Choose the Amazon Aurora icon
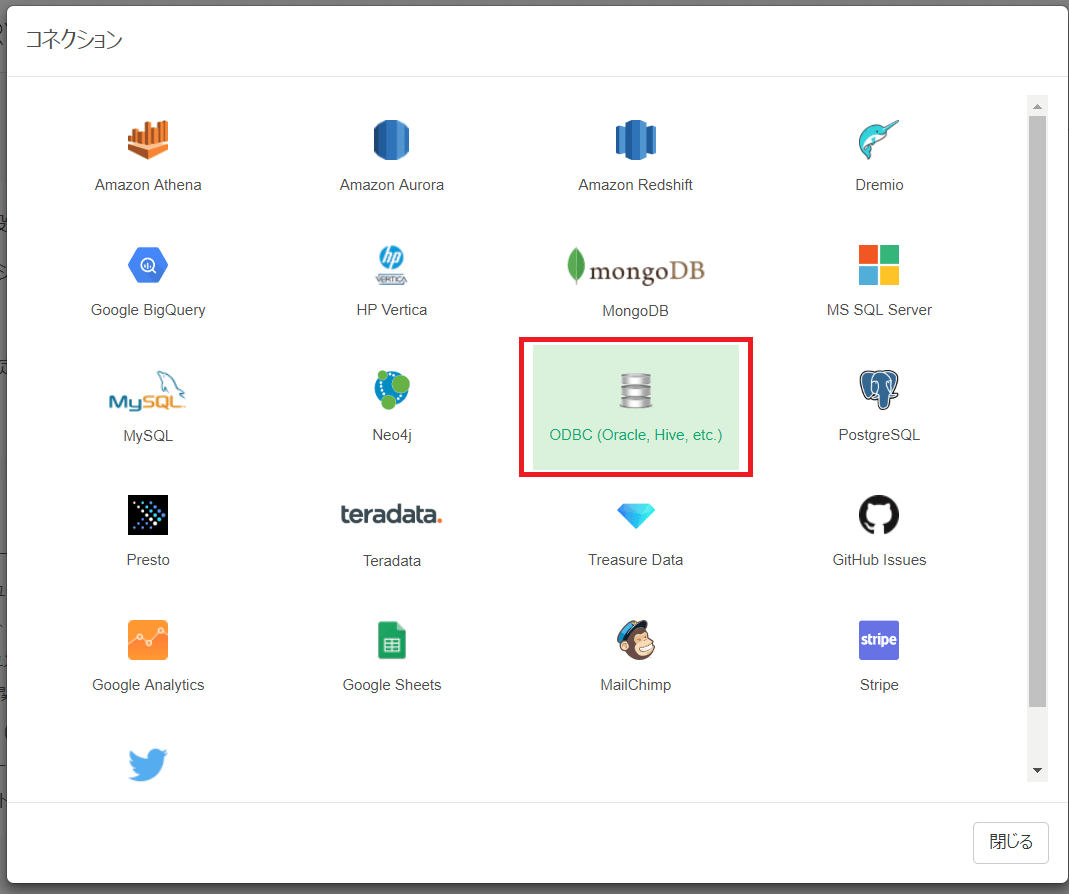Viewport: 1069px width, 894px height. point(391,140)
